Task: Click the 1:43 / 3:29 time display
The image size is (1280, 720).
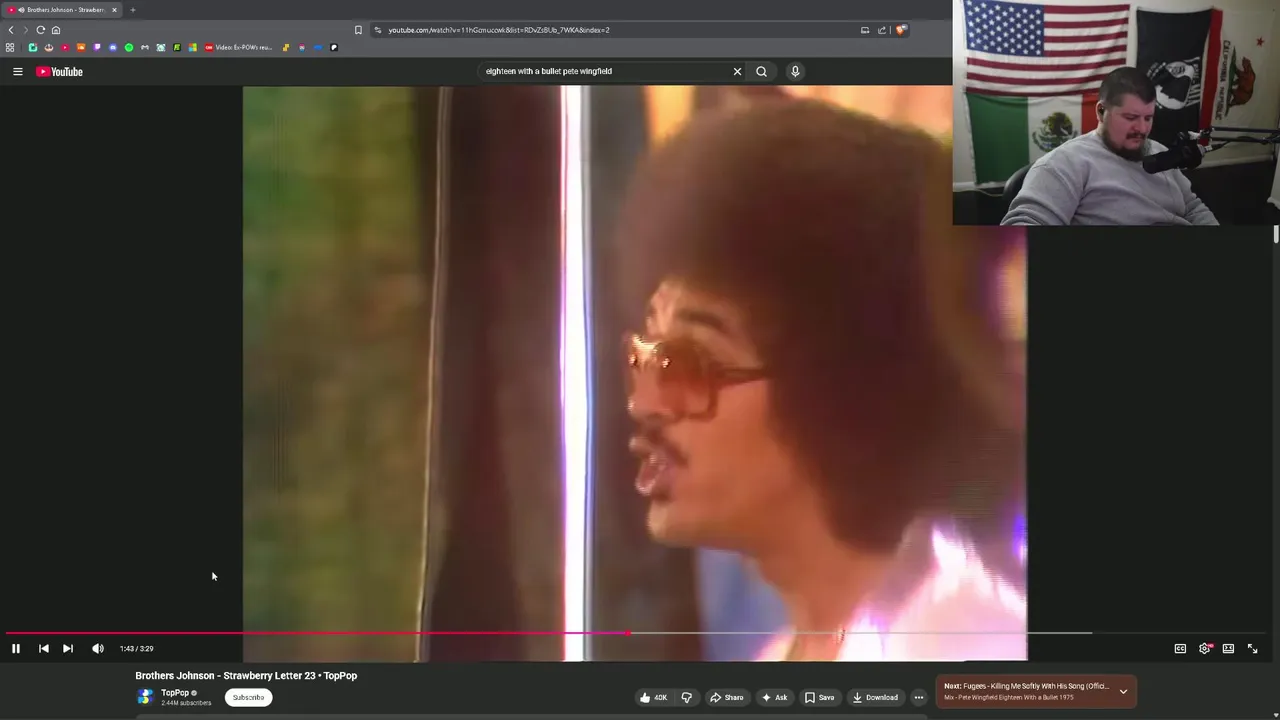Action: (x=137, y=649)
